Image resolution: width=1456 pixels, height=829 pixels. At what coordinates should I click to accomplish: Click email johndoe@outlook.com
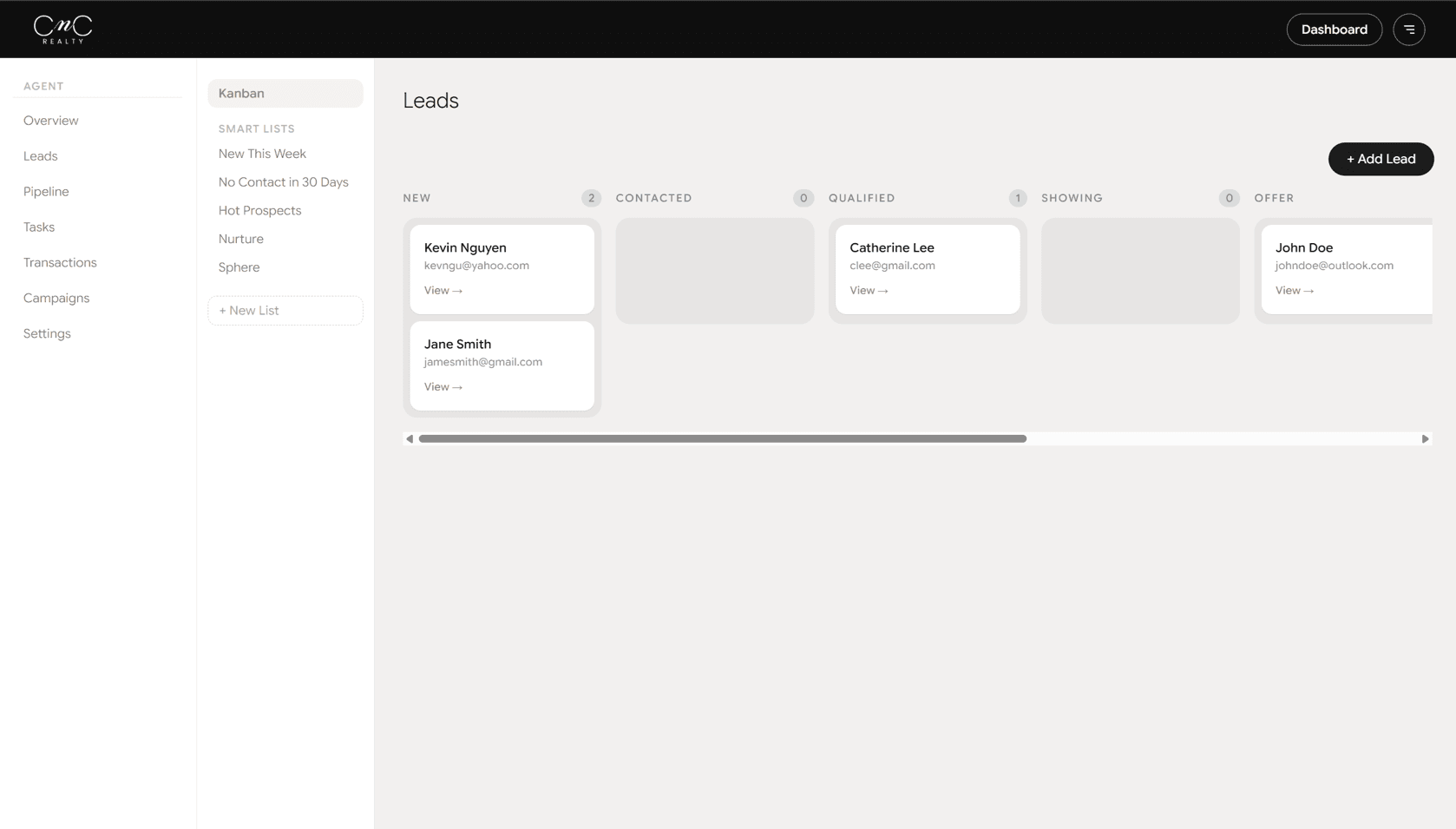tap(1335, 266)
